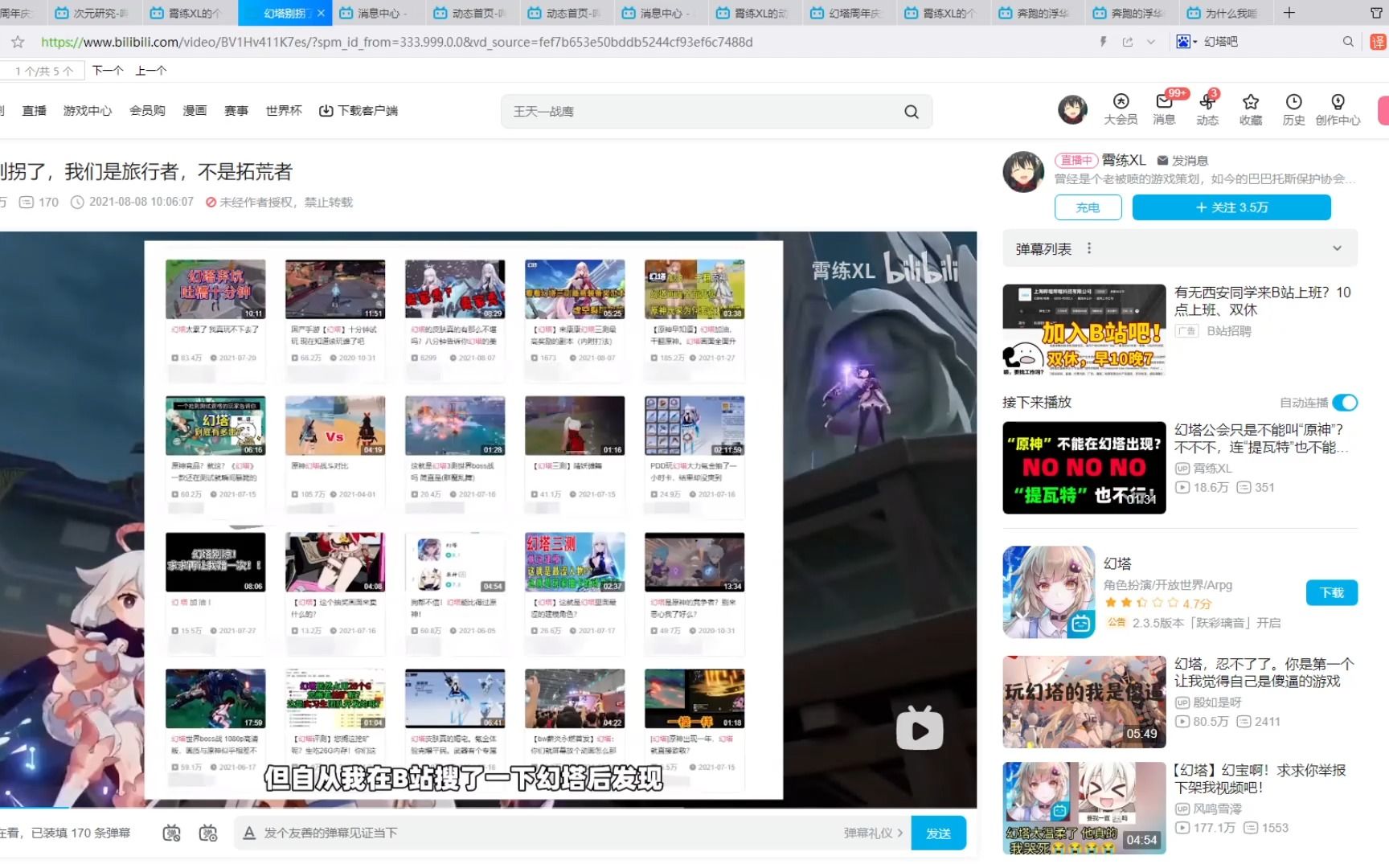Switch to the 幻塔周年庆 browser tab
Screen dimensions: 1389x868
[x=850, y=13]
